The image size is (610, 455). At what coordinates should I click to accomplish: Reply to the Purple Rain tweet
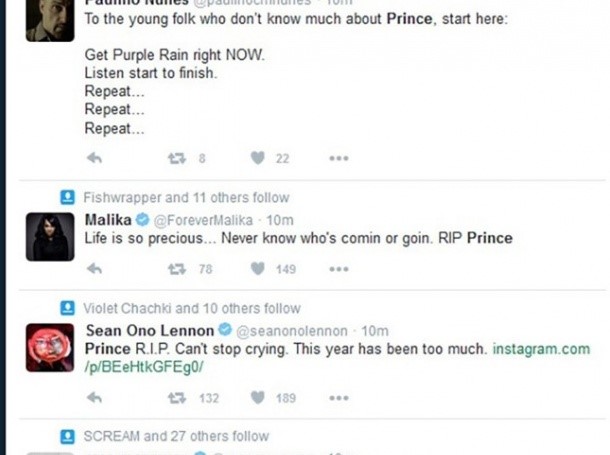(x=94, y=158)
